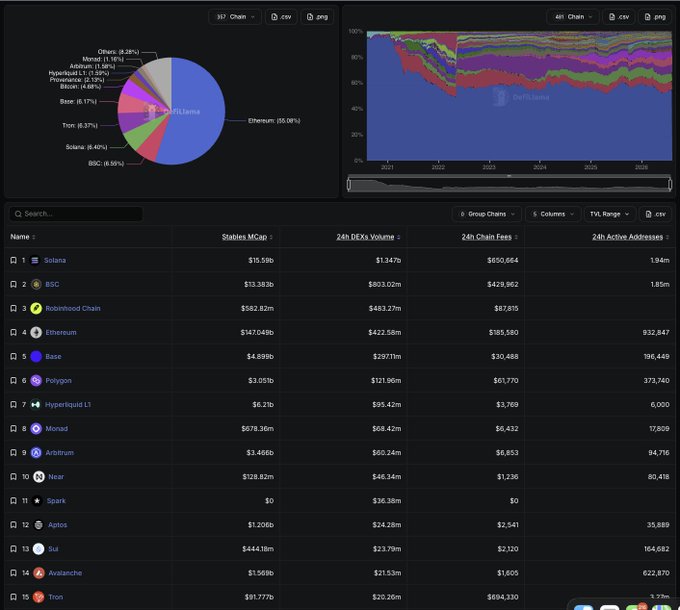Click the Arbitrum logo icon
Image resolution: width=680 pixels, height=610 pixels.
pos(36,453)
